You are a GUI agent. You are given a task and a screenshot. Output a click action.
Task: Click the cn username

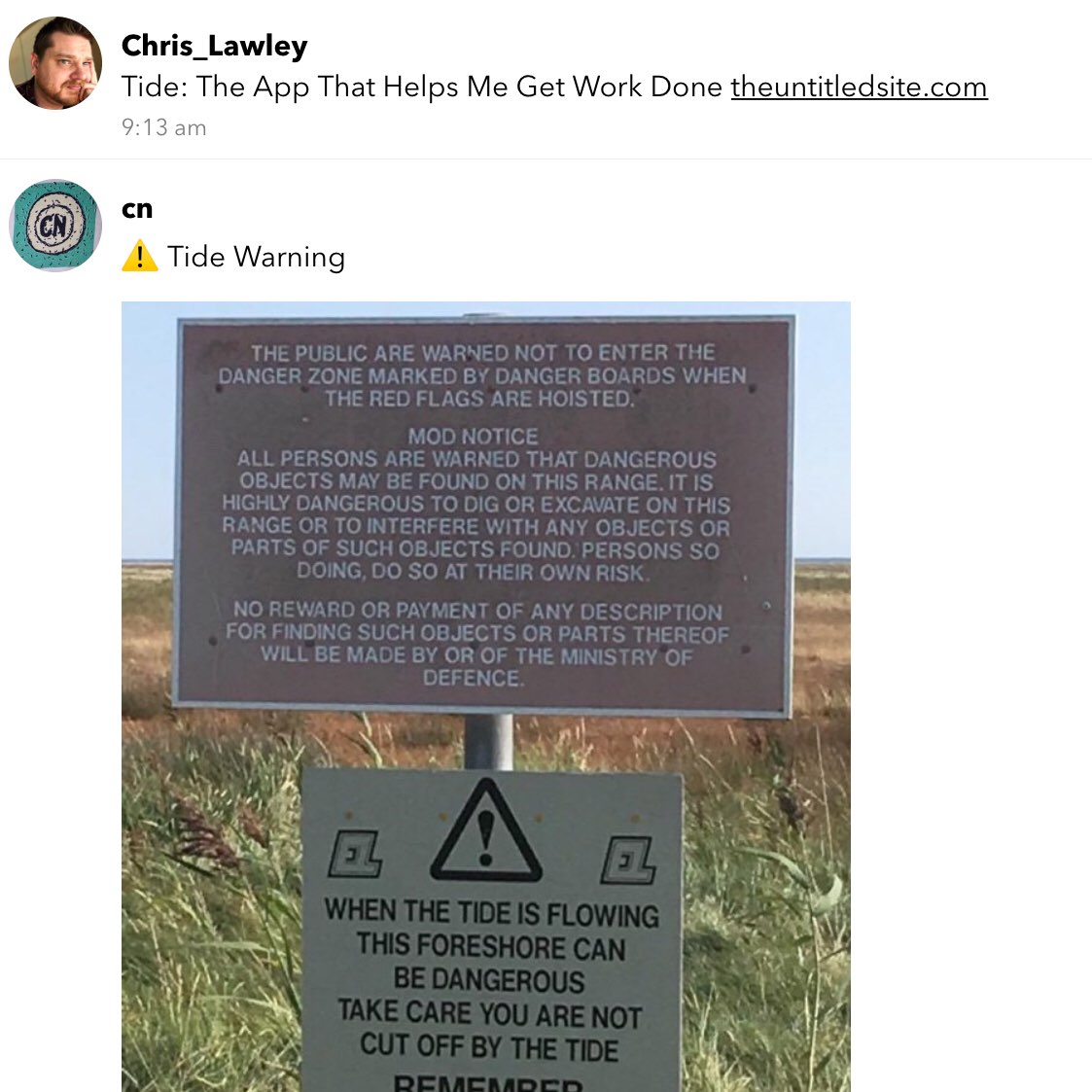pos(137,209)
